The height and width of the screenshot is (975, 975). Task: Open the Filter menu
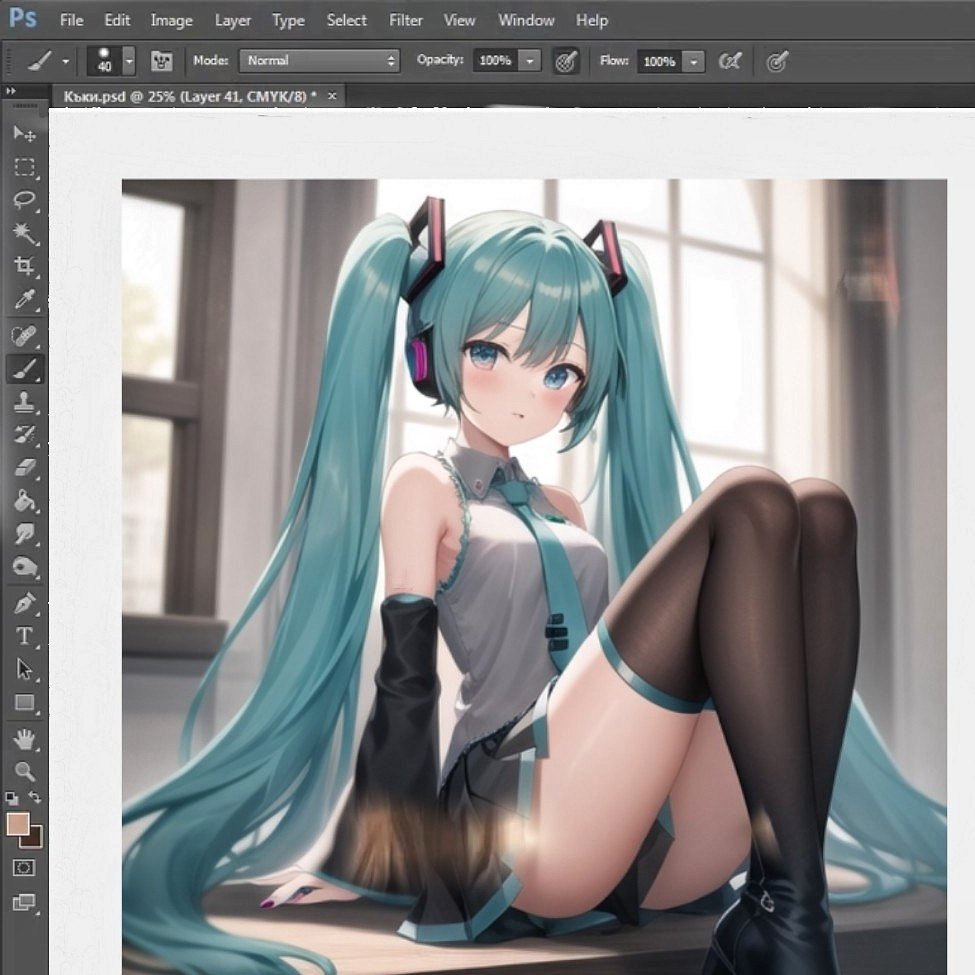[405, 20]
